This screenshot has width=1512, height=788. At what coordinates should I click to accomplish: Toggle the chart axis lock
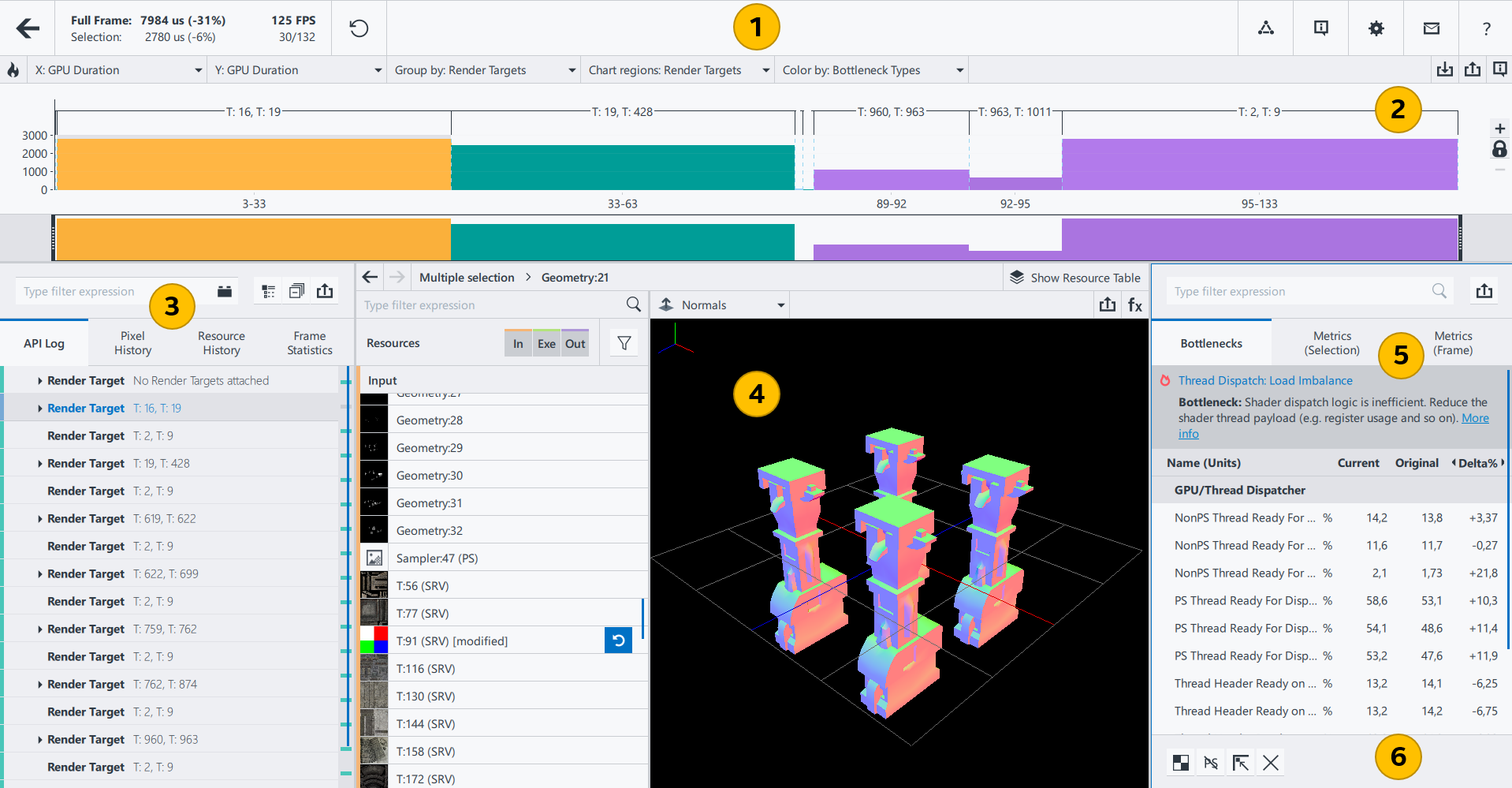(x=1499, y=149)
